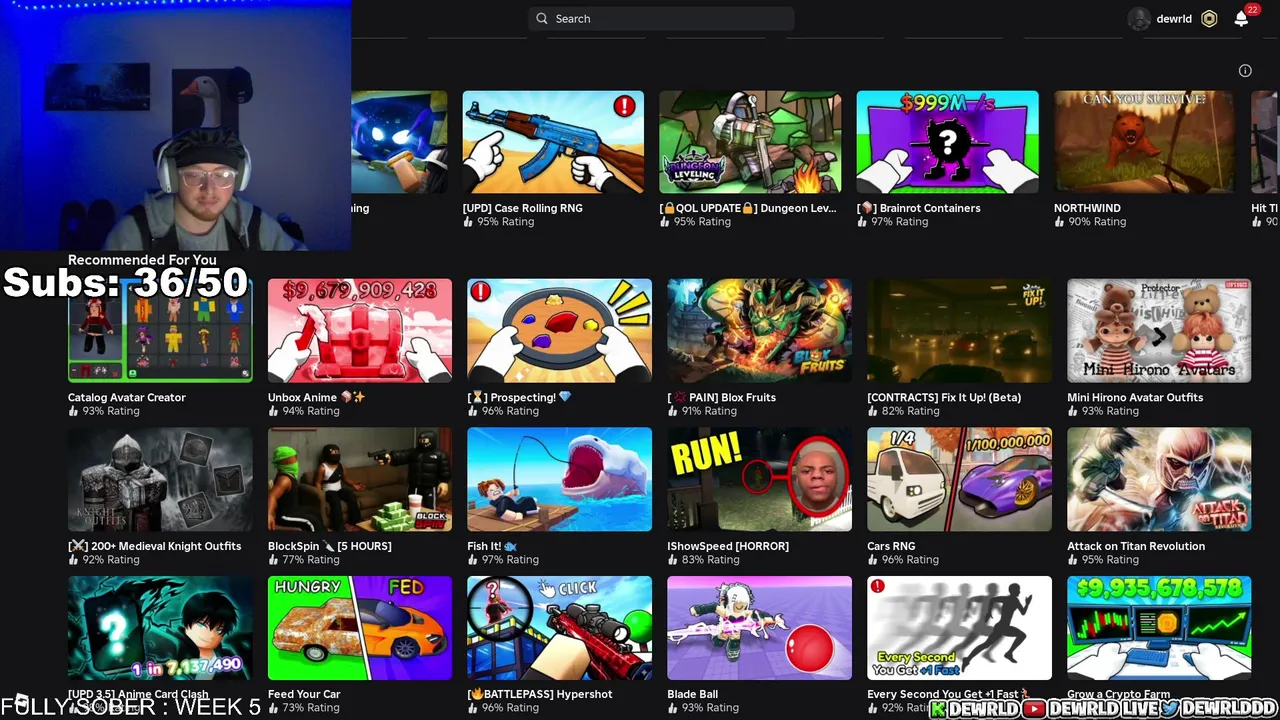Click the 'IShowSpeed [HORROR]' title

(728, 546)
